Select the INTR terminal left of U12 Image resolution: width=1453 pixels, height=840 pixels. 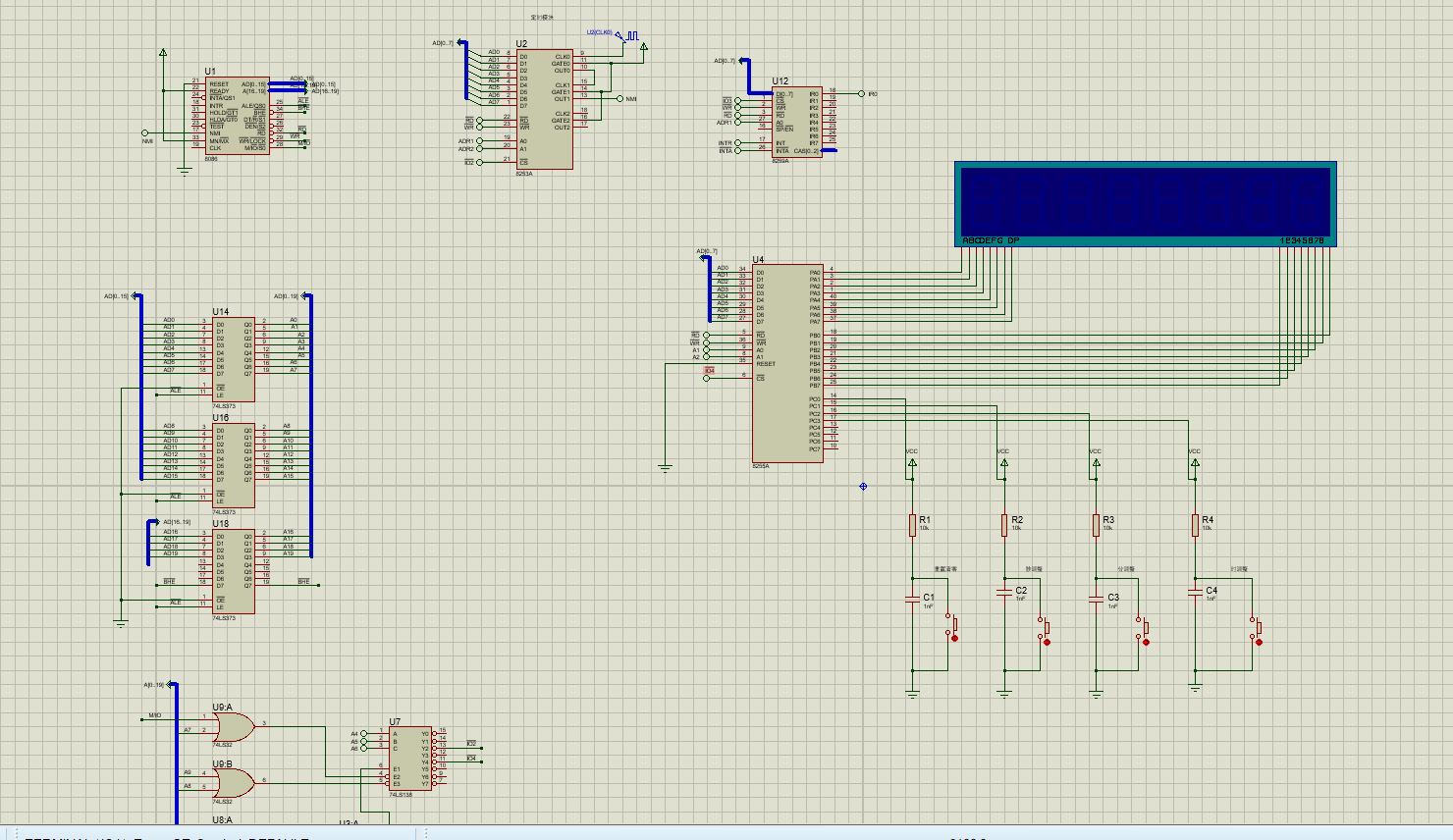click(738, 143)
